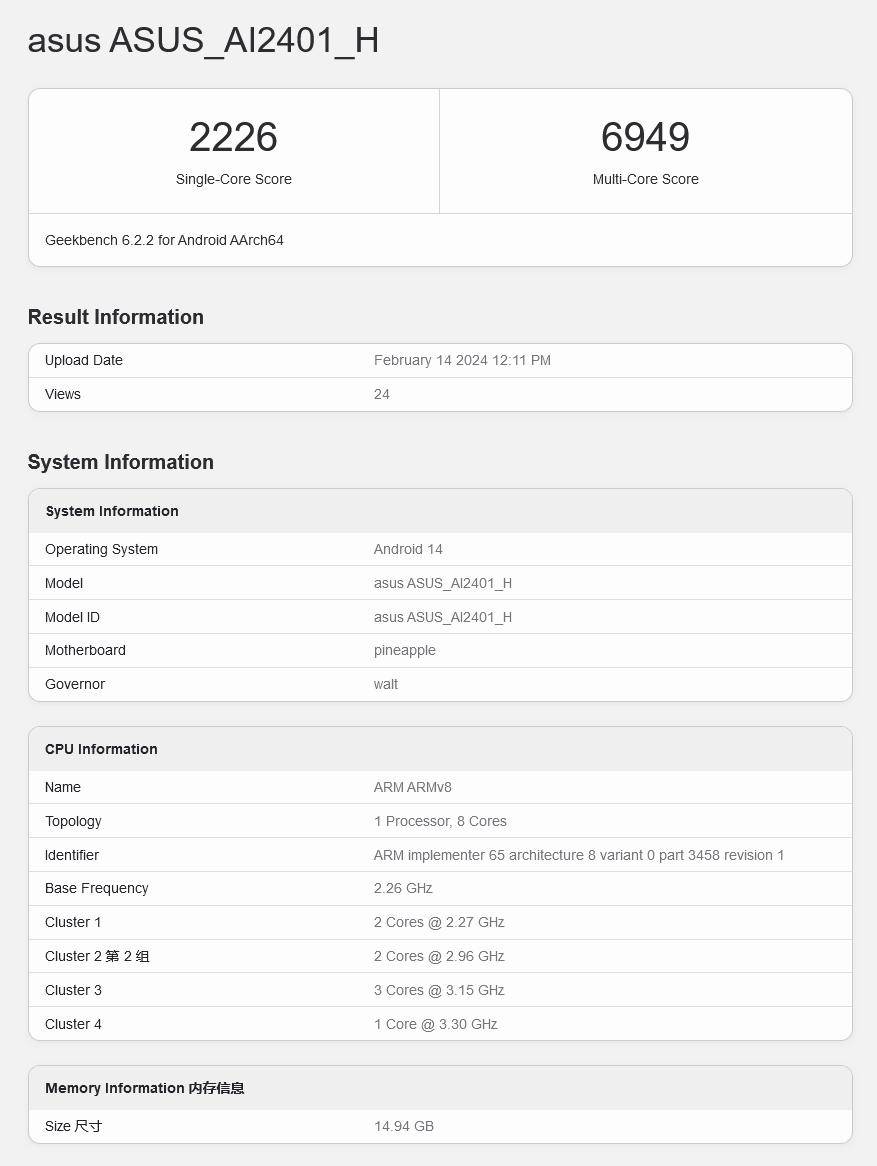The image size is (877, 1166).
Task: Expand the Memory Information panel header
Action: coord(144,1088)
